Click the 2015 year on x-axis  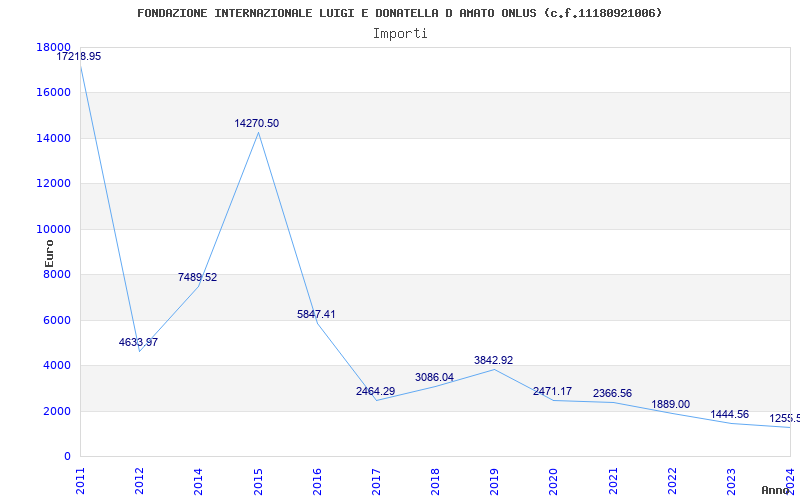(258, 479)
